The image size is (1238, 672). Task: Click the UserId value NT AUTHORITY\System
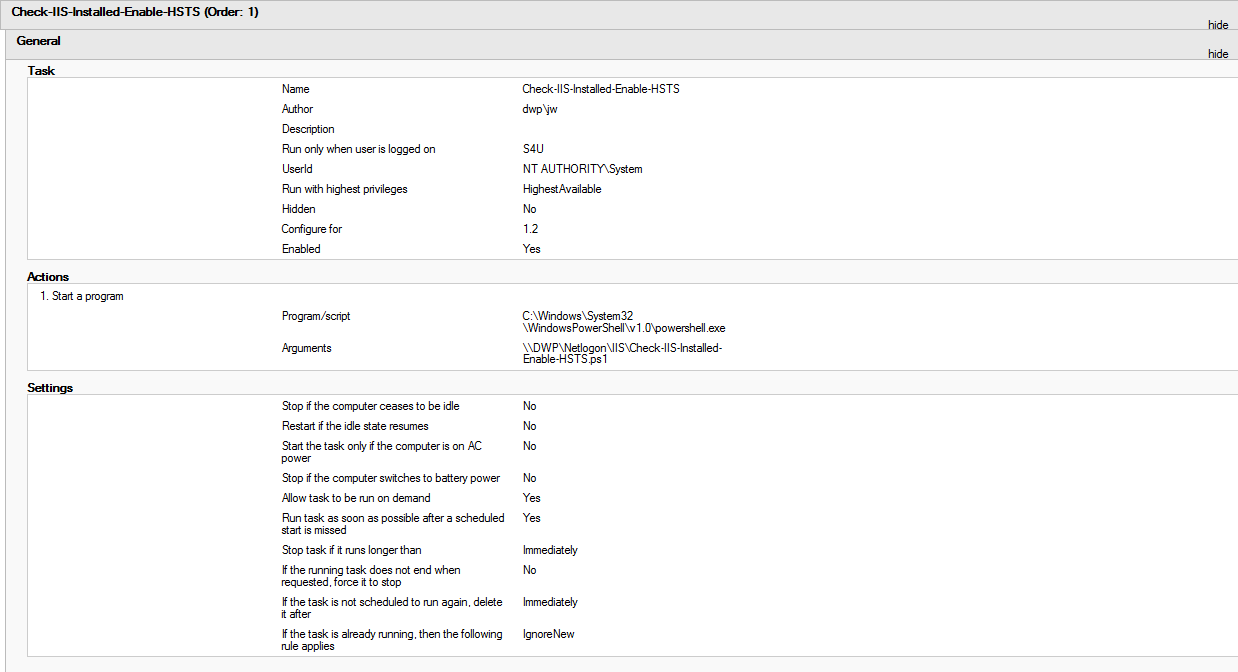coord(582,169)
